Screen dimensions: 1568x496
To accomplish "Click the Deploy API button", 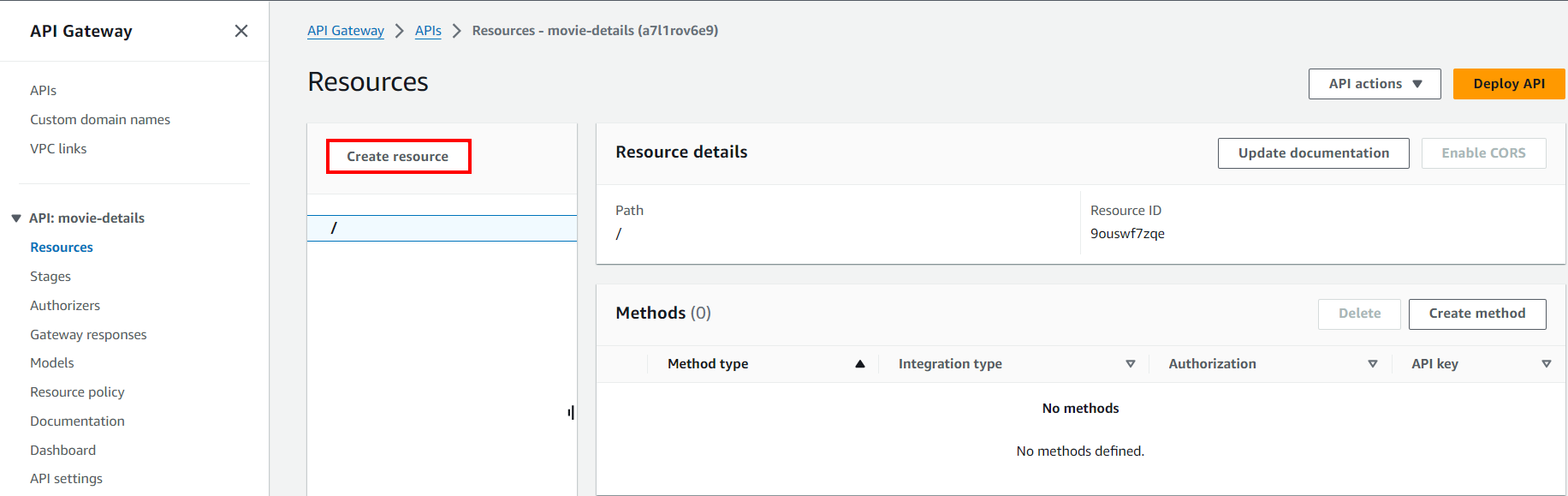I will click(x=1508, y=84).
